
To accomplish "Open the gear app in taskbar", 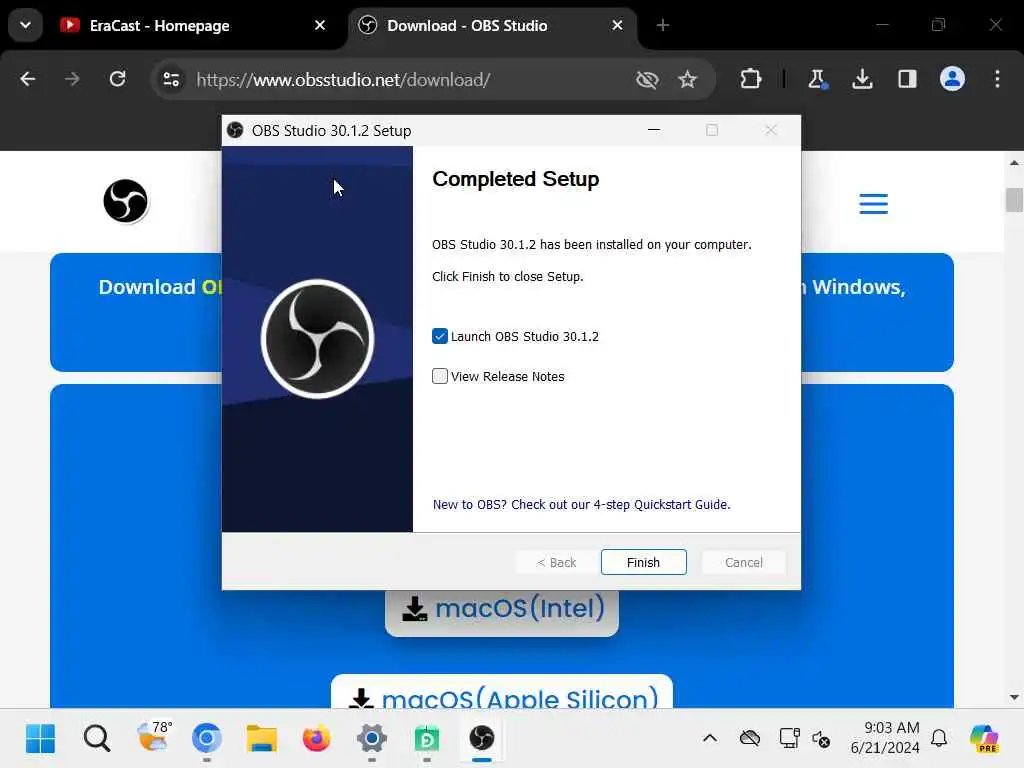I will [372, 739].
